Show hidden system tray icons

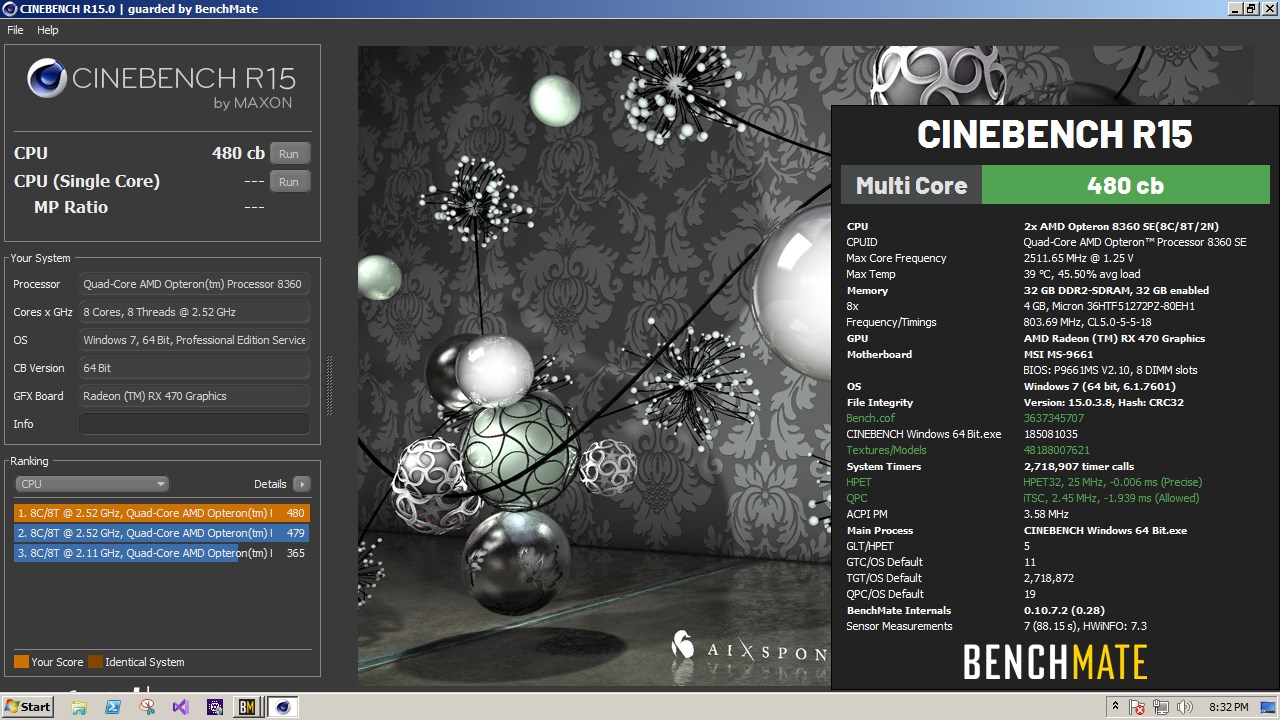[x=1115, y=707]
